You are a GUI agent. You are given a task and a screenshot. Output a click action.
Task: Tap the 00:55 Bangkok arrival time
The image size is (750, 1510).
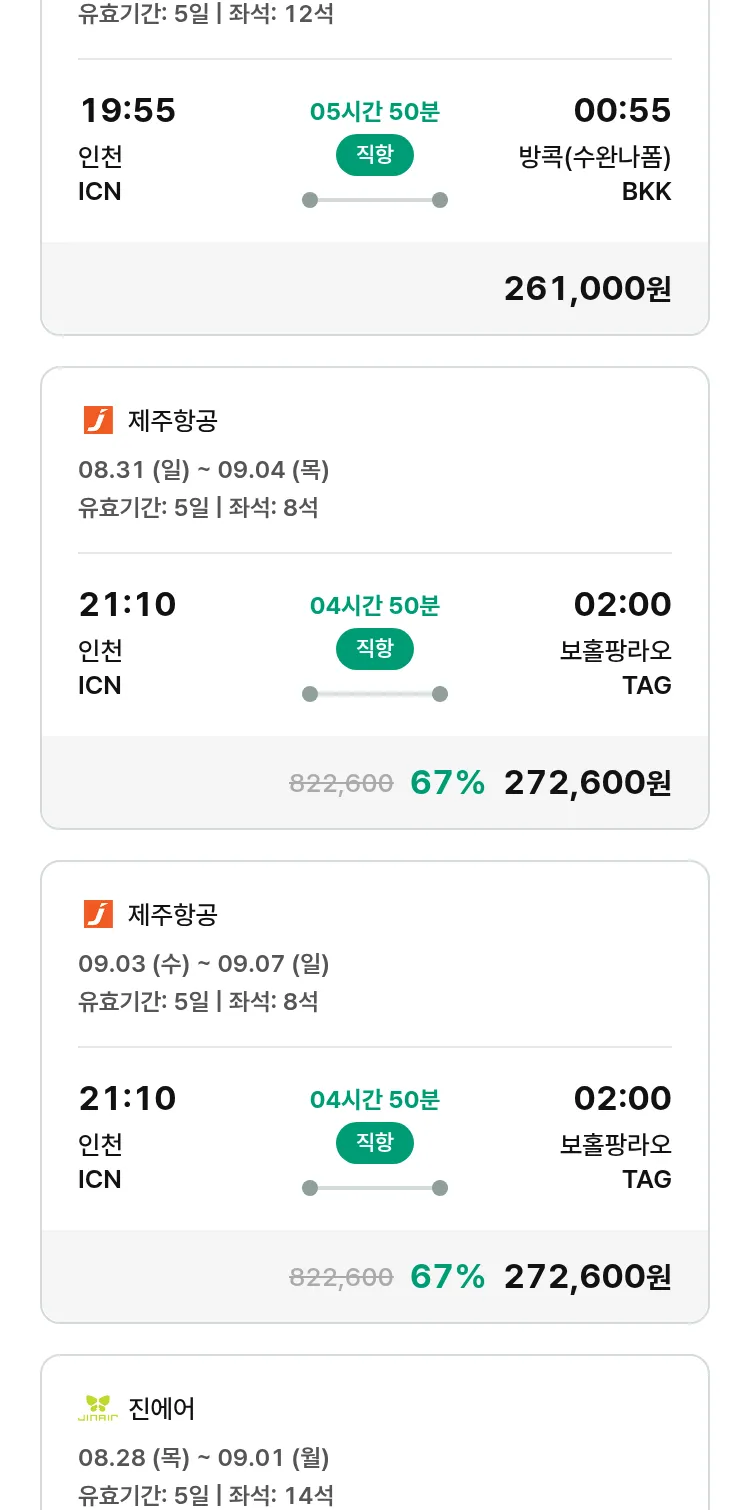tap(622, 110)
